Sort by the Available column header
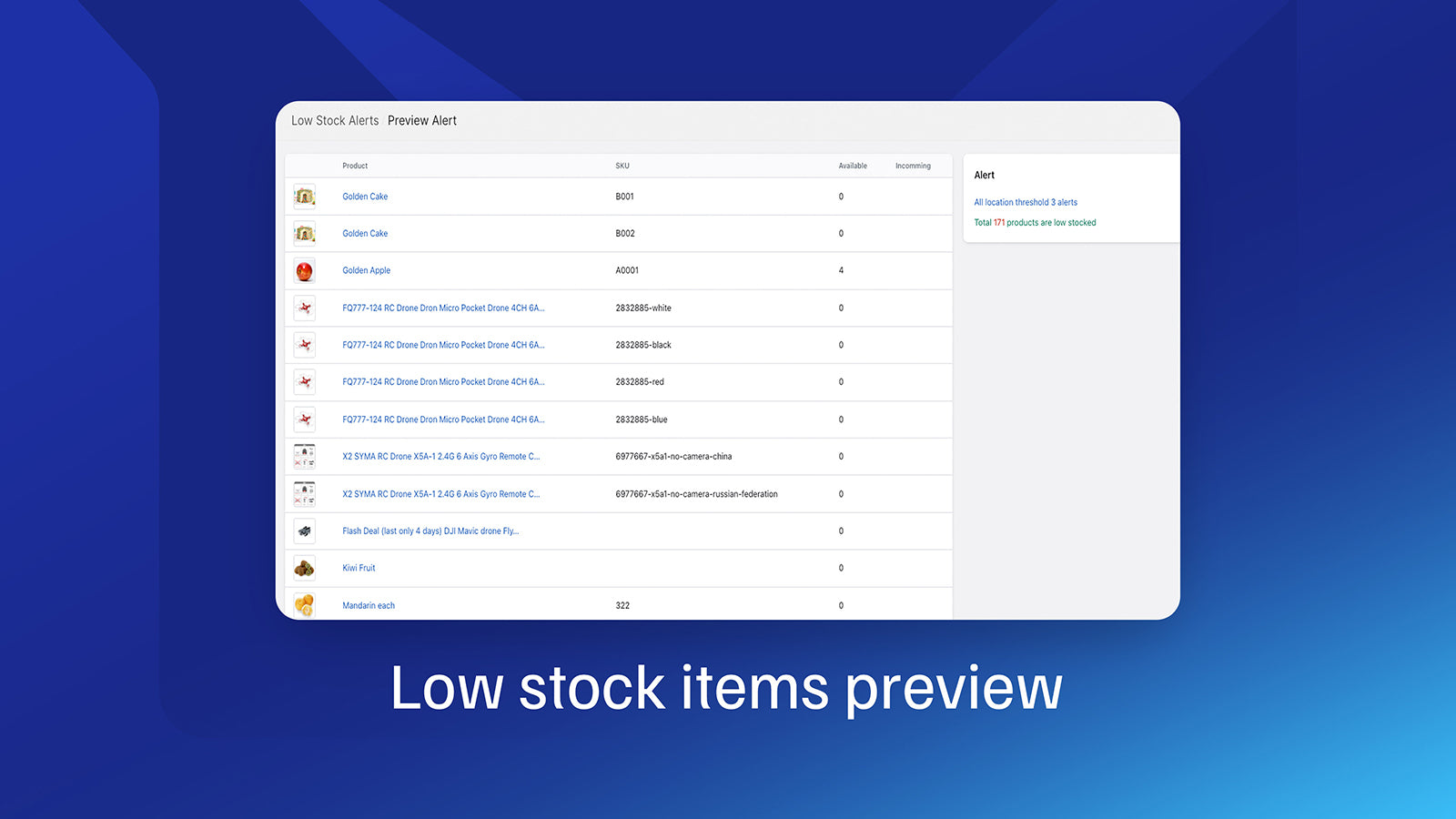The image size is (1456, 819). coord(853,165)
